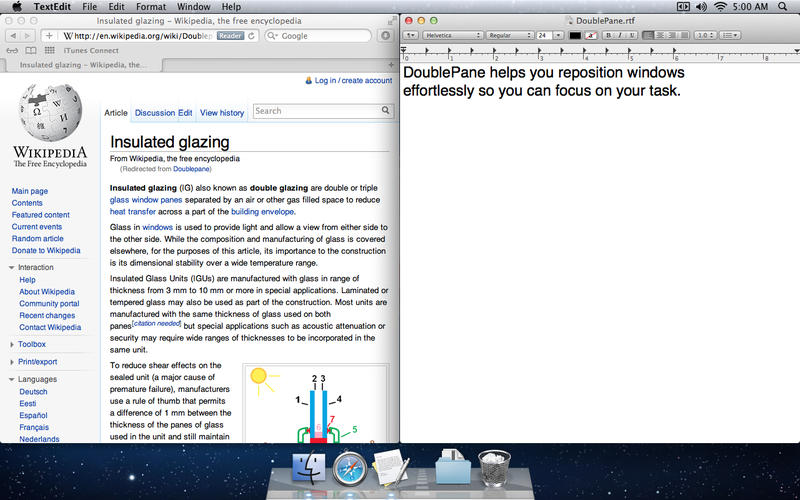The height and width of the screenshot is (500, 800).
Task: Toggle bold formatting in TextEdit
Action: pyautogui.click(x=606, y=35)
